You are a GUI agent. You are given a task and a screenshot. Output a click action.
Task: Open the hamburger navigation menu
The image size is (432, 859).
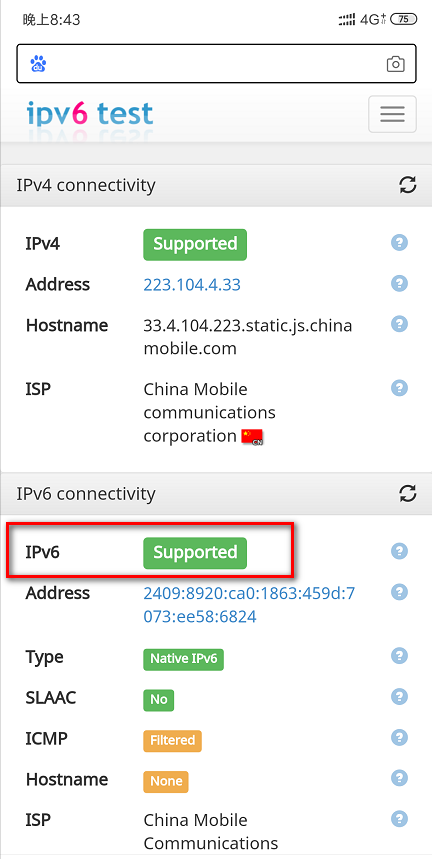392,114
